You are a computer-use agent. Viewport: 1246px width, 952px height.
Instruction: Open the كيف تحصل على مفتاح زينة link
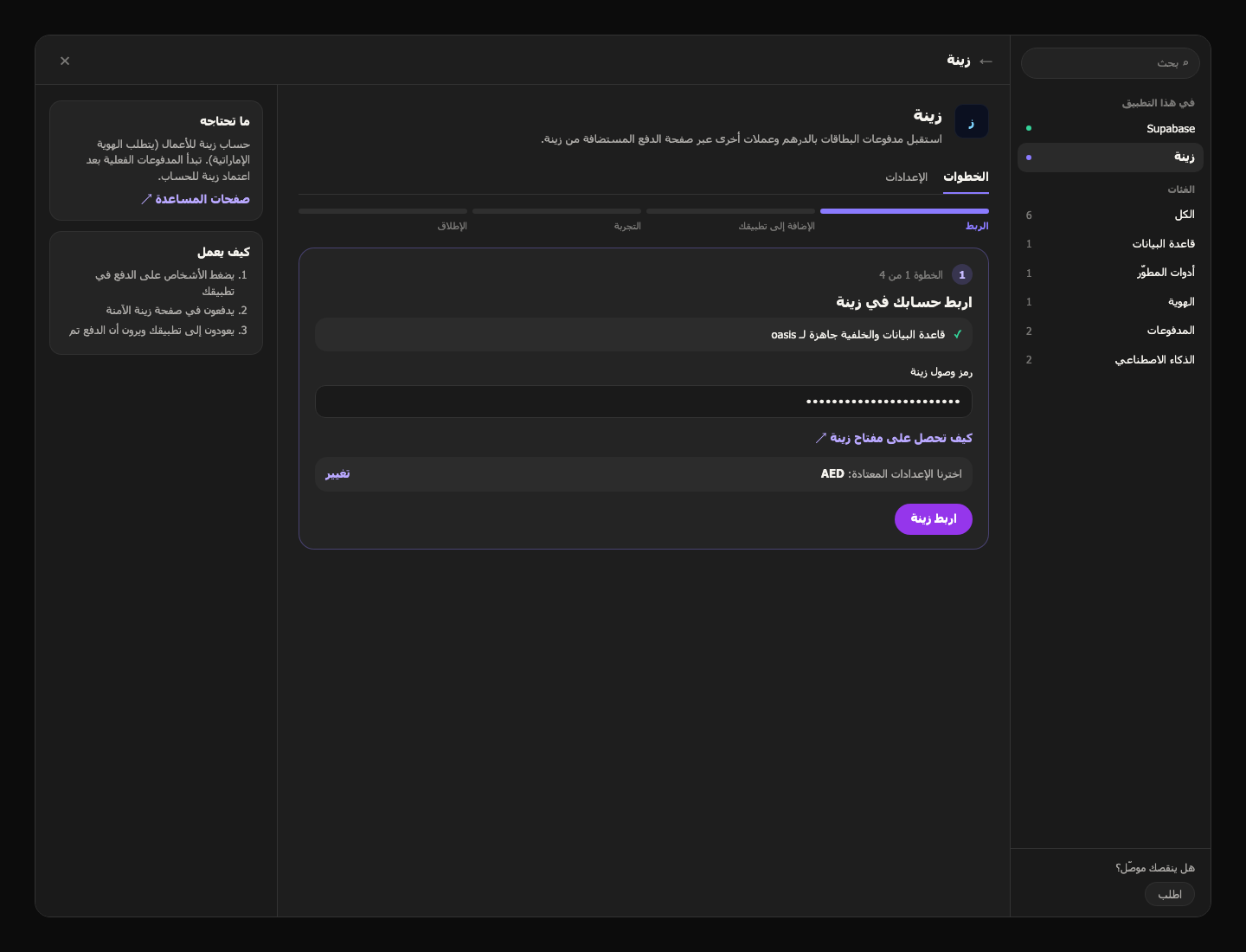click(894, 438)
